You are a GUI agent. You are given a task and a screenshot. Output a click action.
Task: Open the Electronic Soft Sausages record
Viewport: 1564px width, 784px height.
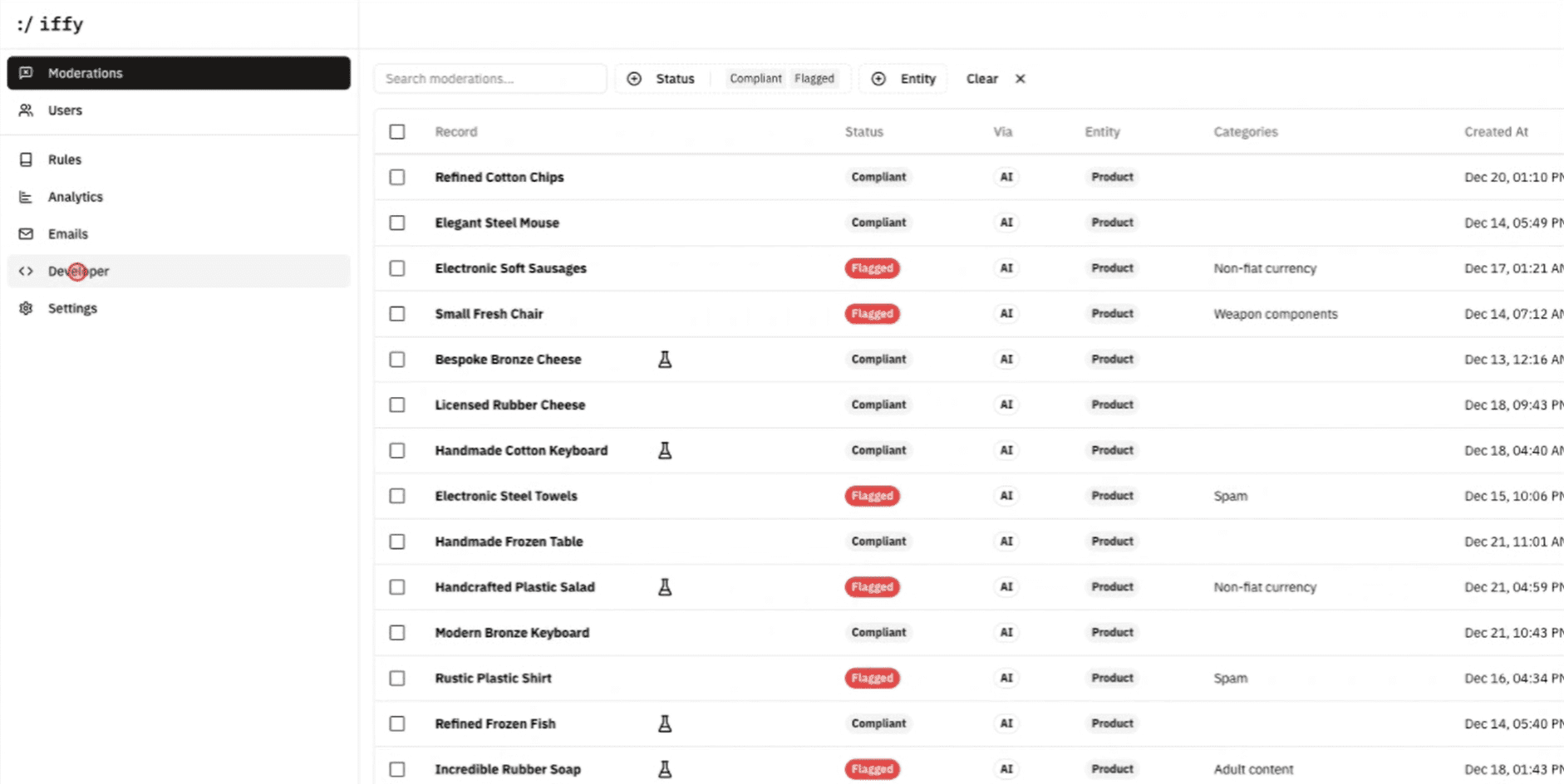point(511,269)
